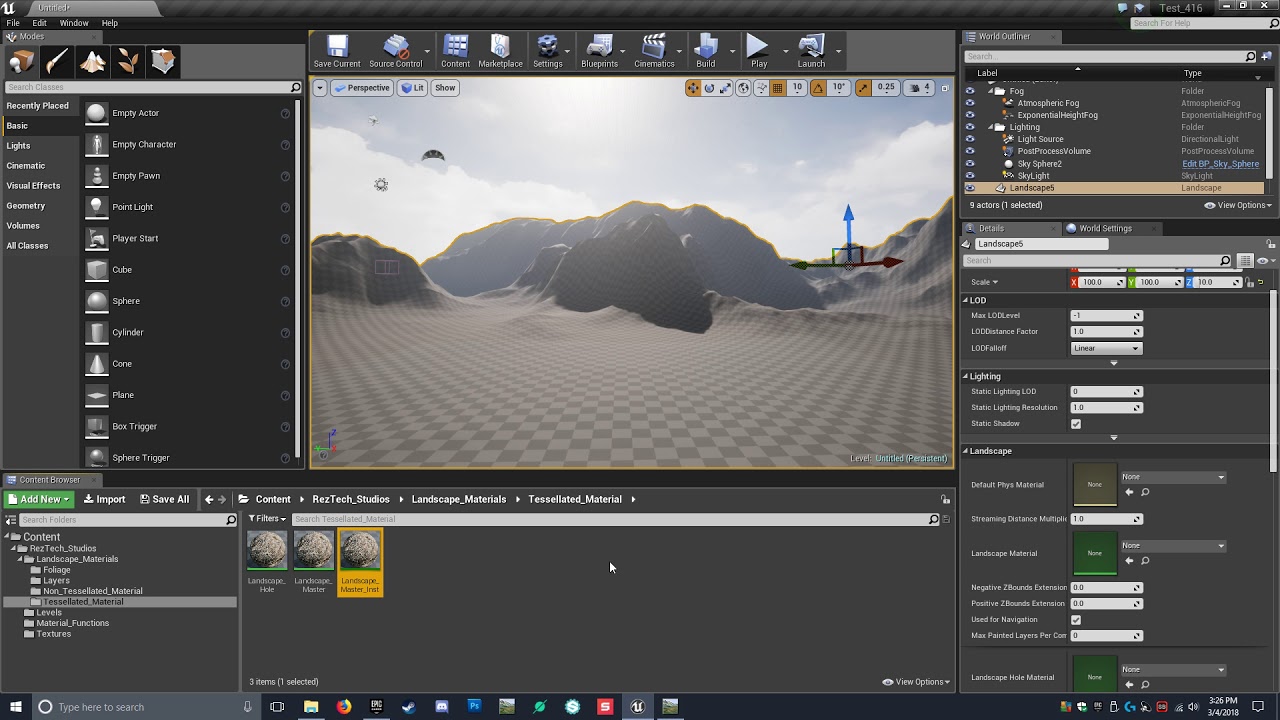Open the Landscape Material dropdown
This screenshot has height=720, width=1280.
click(x=1173, y=546)
